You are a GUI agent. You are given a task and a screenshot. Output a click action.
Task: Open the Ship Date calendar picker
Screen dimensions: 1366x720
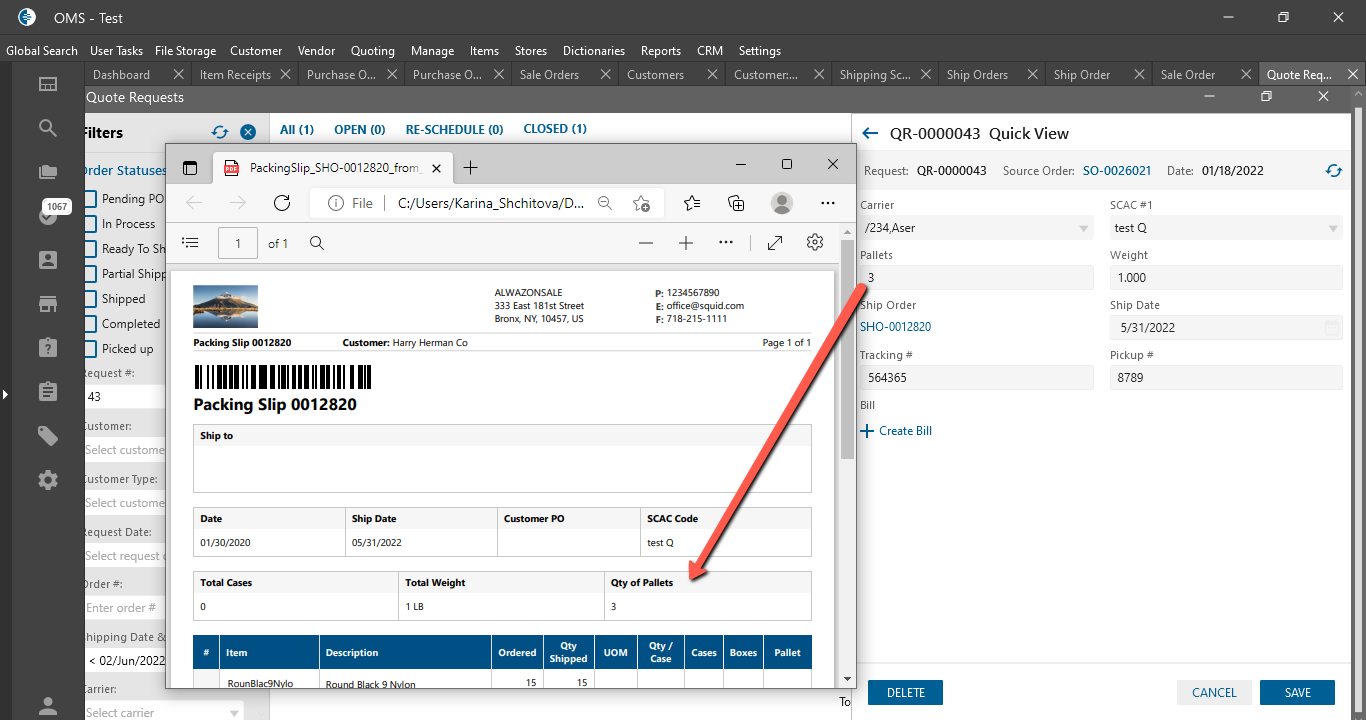click(1331, 328)
